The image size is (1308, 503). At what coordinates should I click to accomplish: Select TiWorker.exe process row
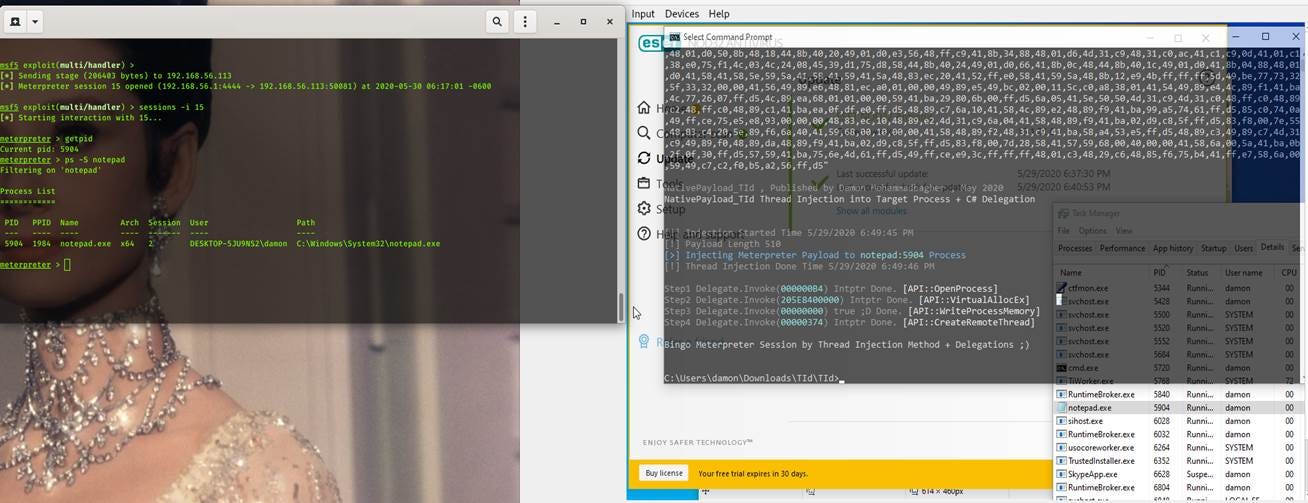[1180, 381]
